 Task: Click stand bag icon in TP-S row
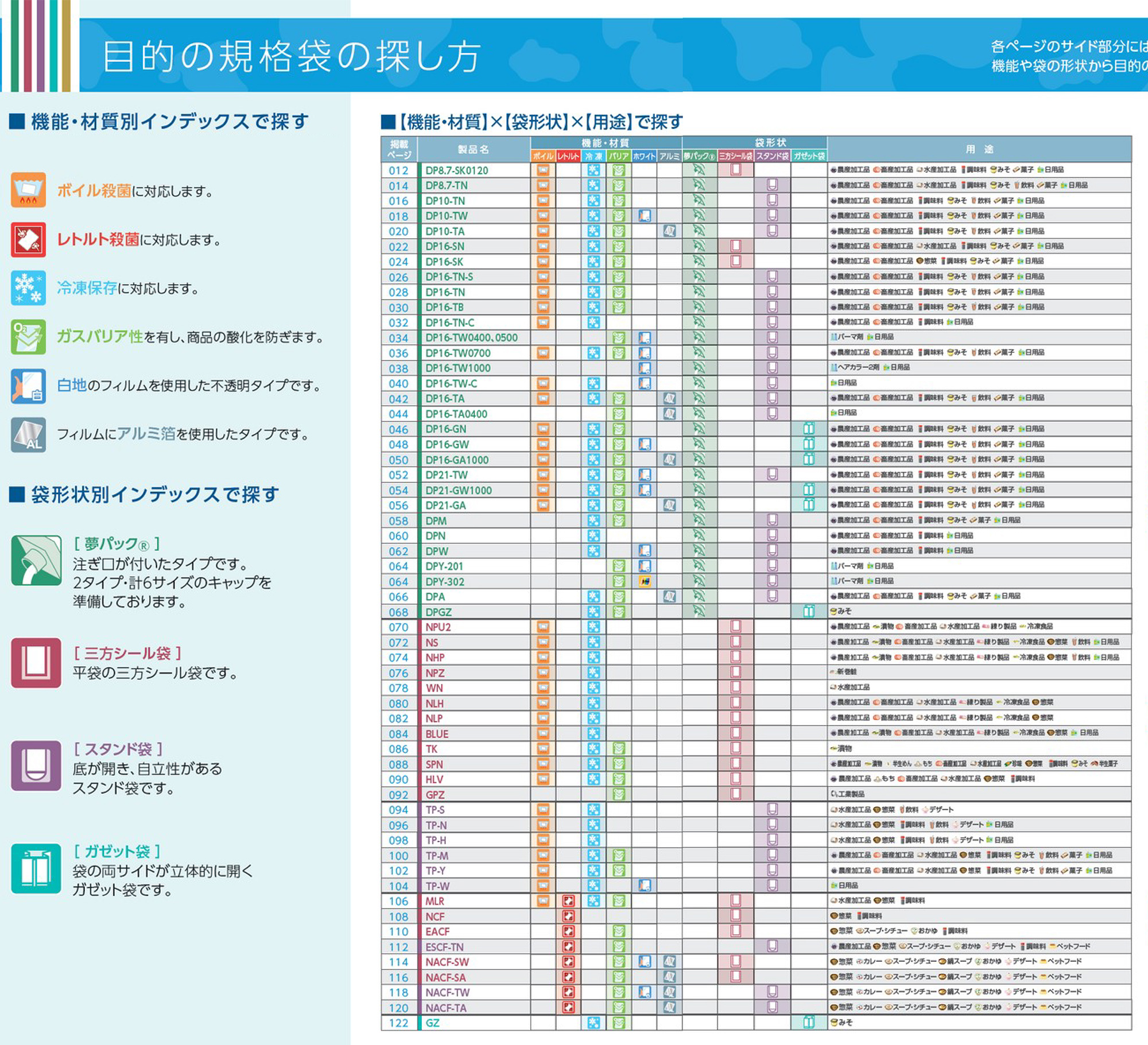773,810
